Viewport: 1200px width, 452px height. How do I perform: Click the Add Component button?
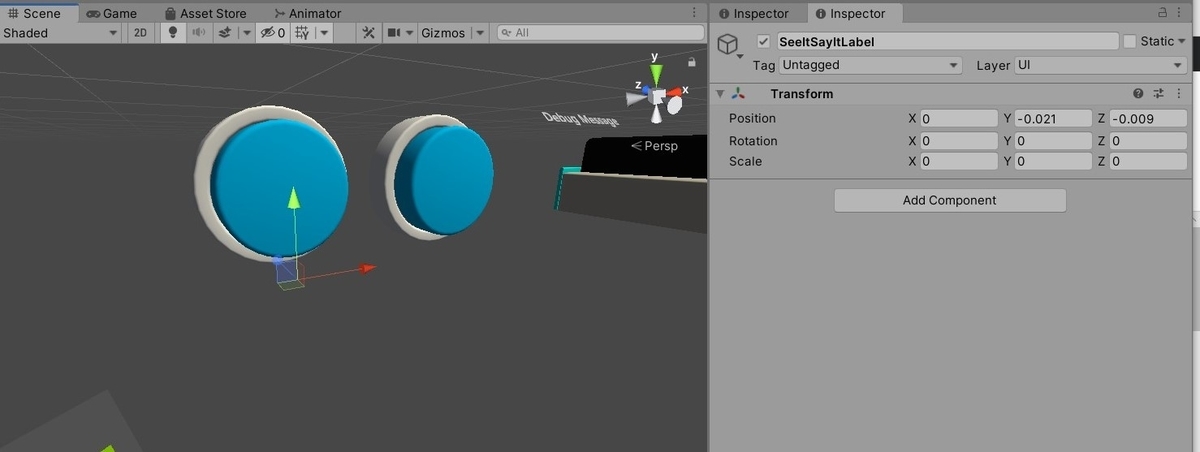[x=950, y=200]
